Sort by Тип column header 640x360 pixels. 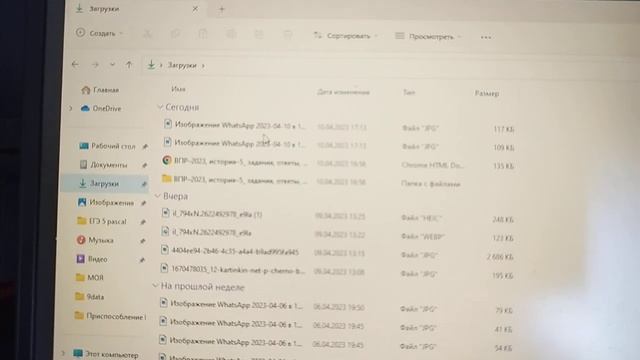click(409, 93)
